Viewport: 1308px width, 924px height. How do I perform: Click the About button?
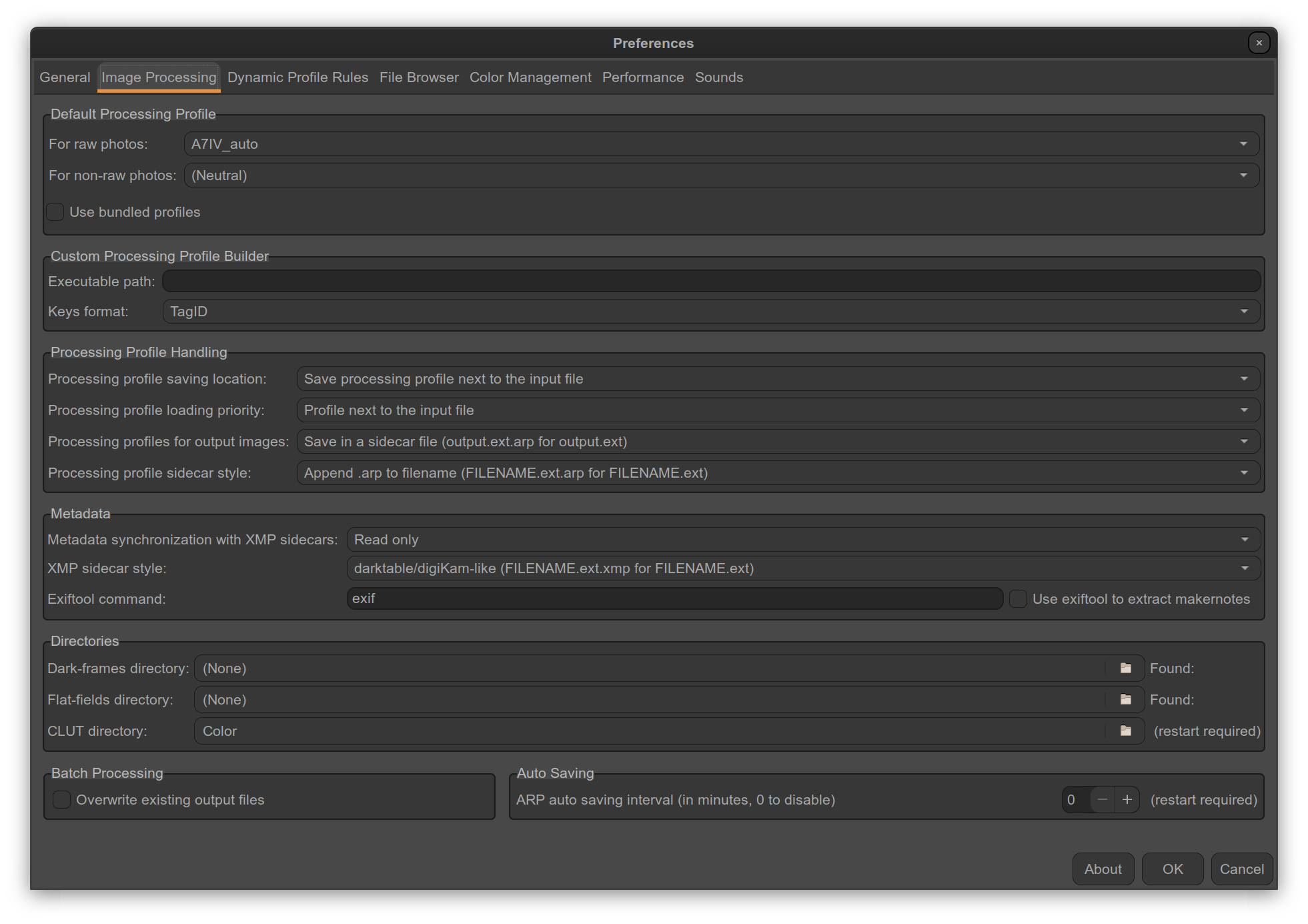pyautogui.click(x=1103, y=869)
